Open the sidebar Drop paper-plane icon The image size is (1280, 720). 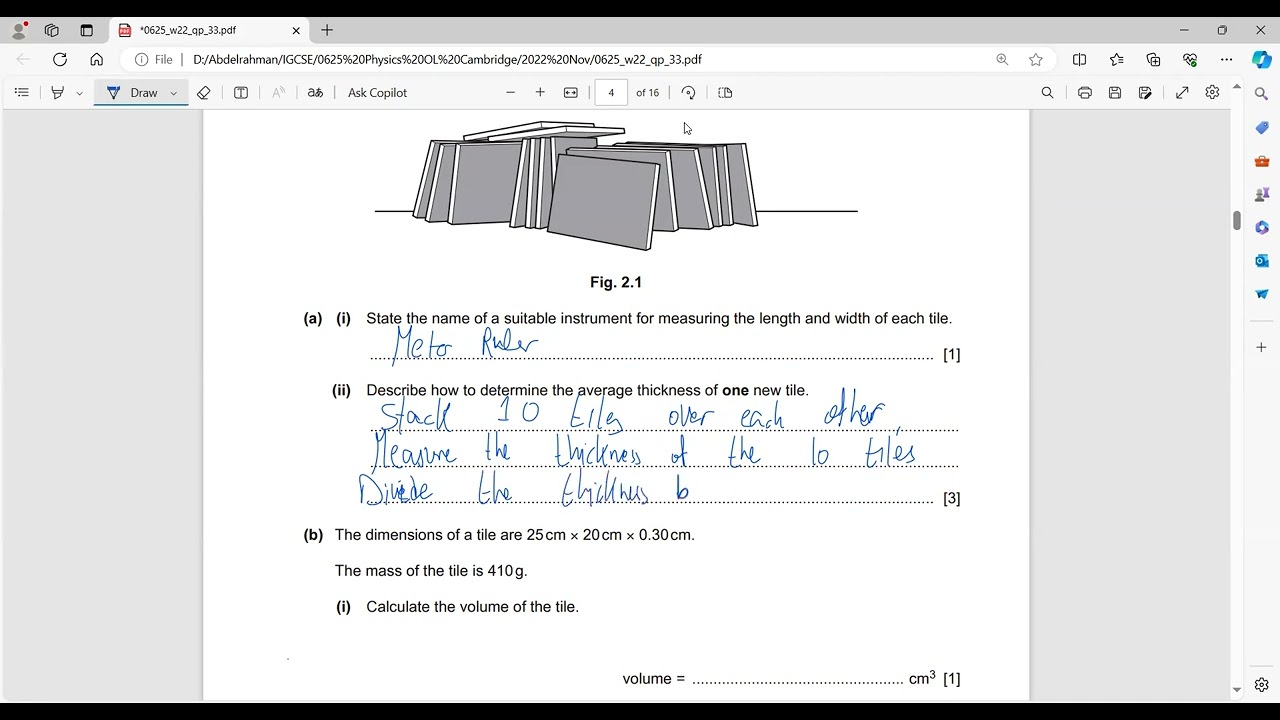pyautogui.click(x=1261, y=294)
